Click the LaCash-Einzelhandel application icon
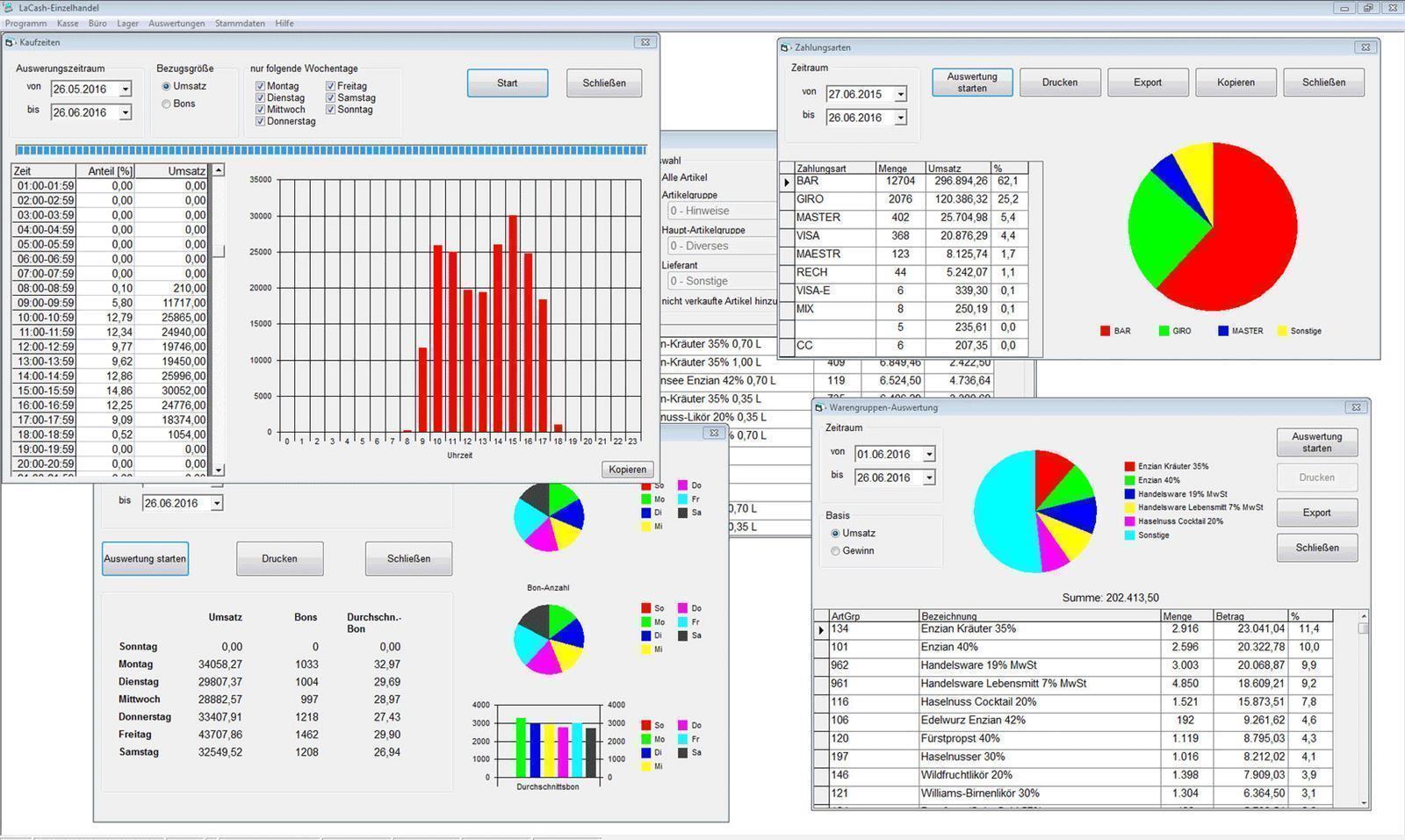Image resolution: width=1405 pixels, height=840 pixels. (9, 8)
